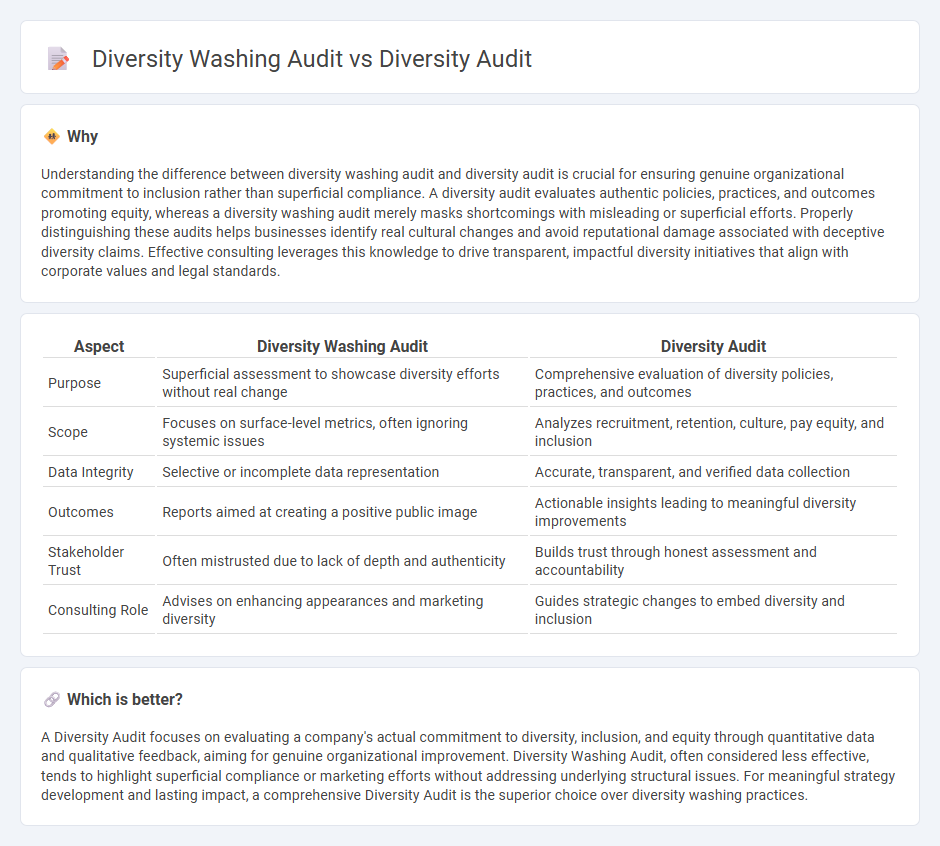Click the Diversity Audit column header
This screenshot has height=846, width=940.
coord(713,347)
